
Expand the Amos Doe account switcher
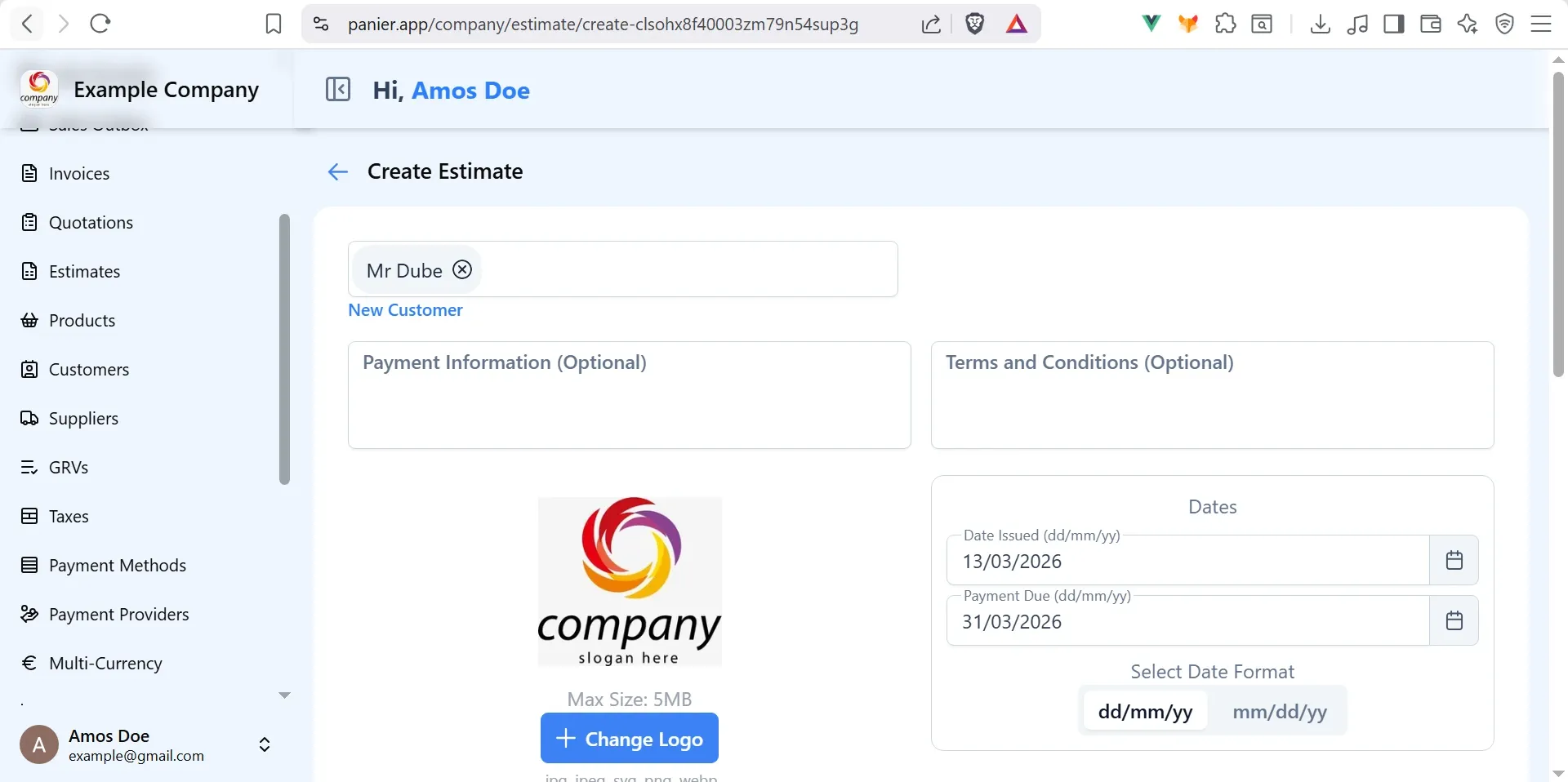265,744
